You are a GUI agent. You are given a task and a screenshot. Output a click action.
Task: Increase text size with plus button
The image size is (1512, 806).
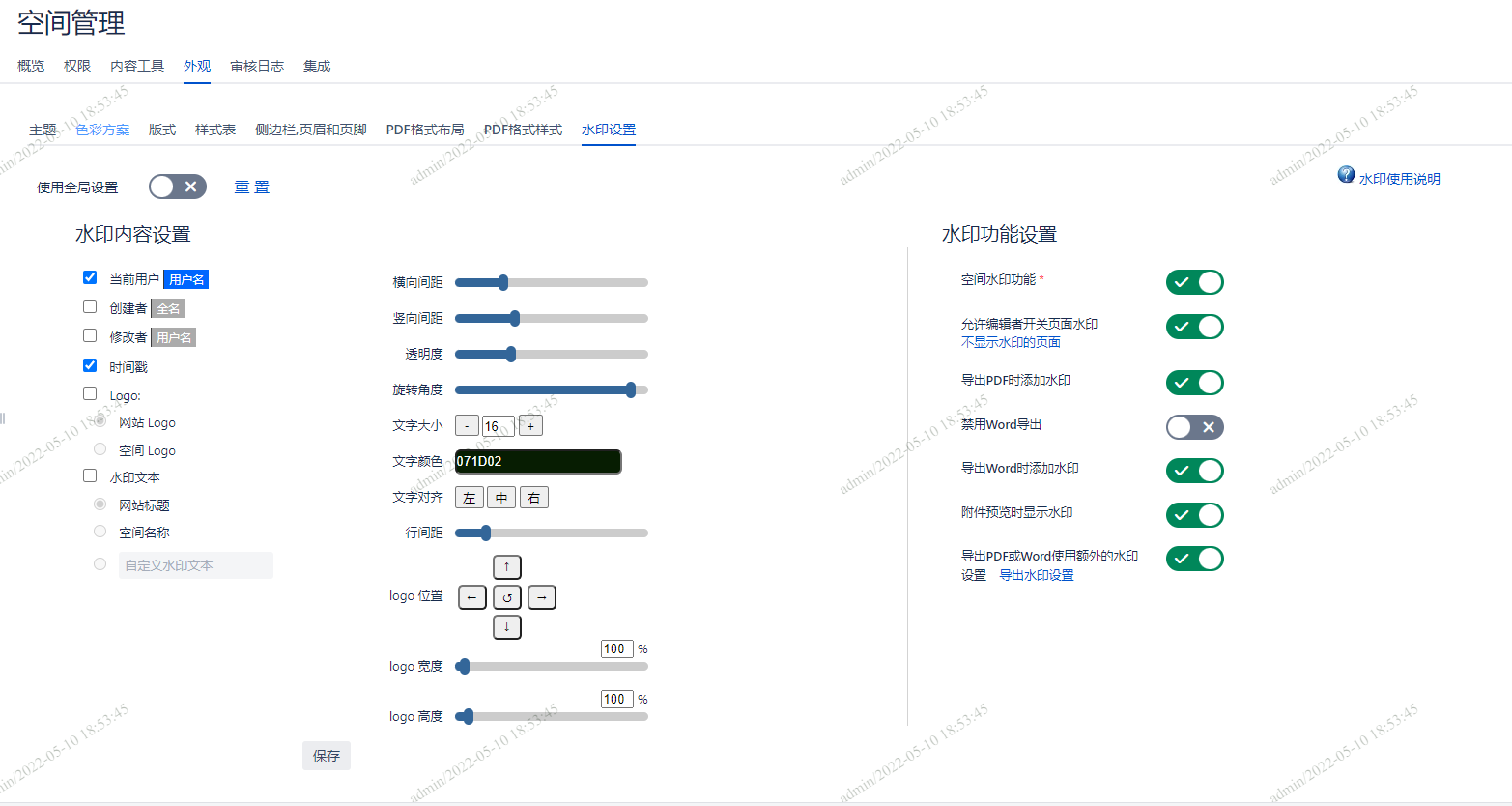[x=530, y=425]
